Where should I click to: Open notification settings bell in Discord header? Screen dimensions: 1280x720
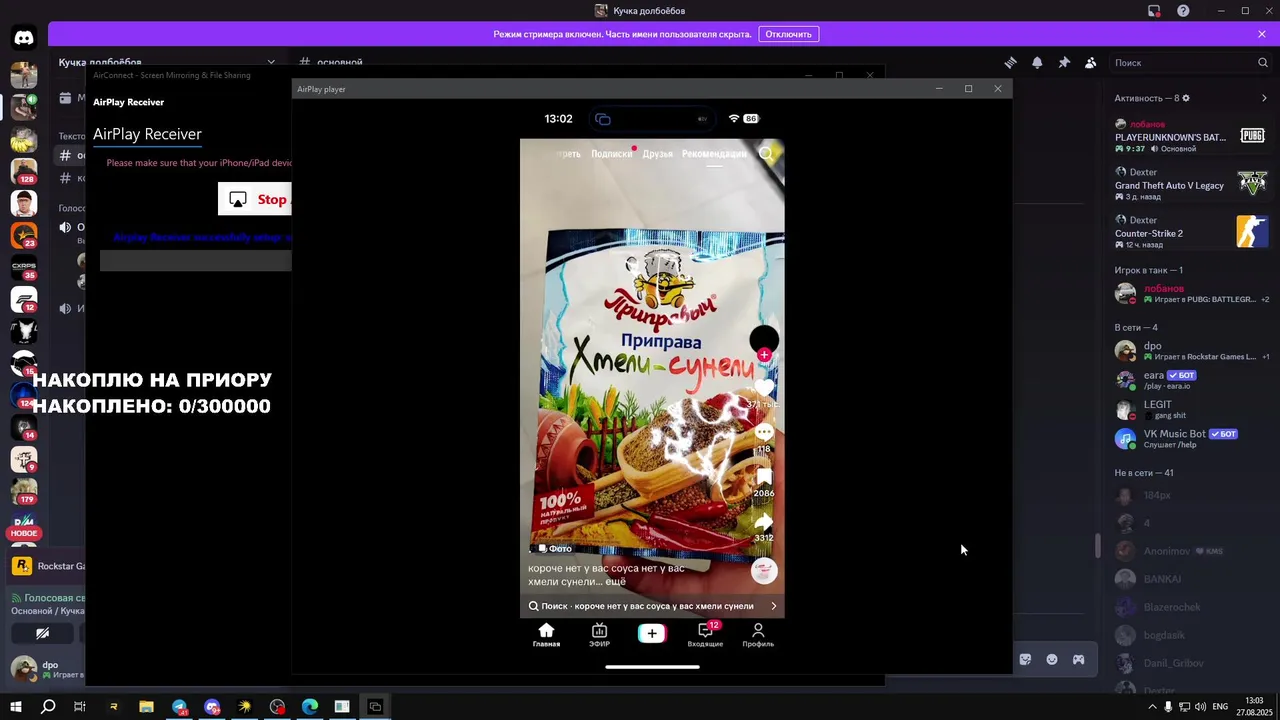[x=1037, y=62]
